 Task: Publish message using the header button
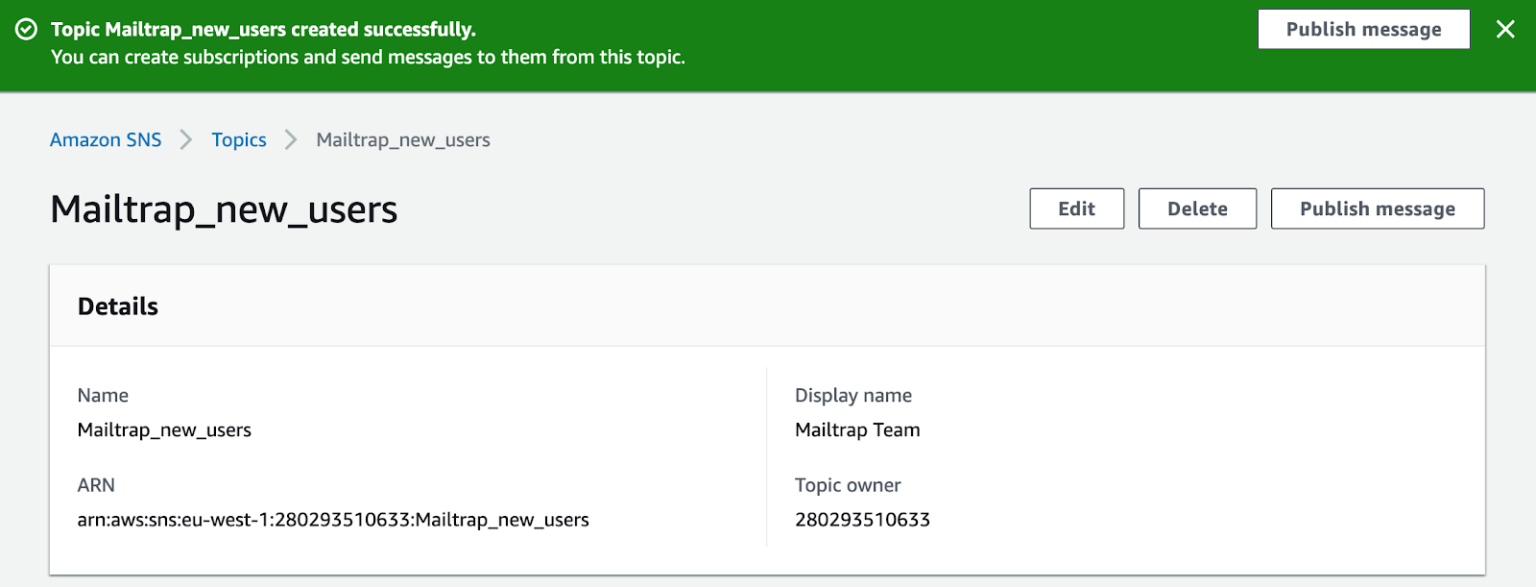[x=1377, y=208]
